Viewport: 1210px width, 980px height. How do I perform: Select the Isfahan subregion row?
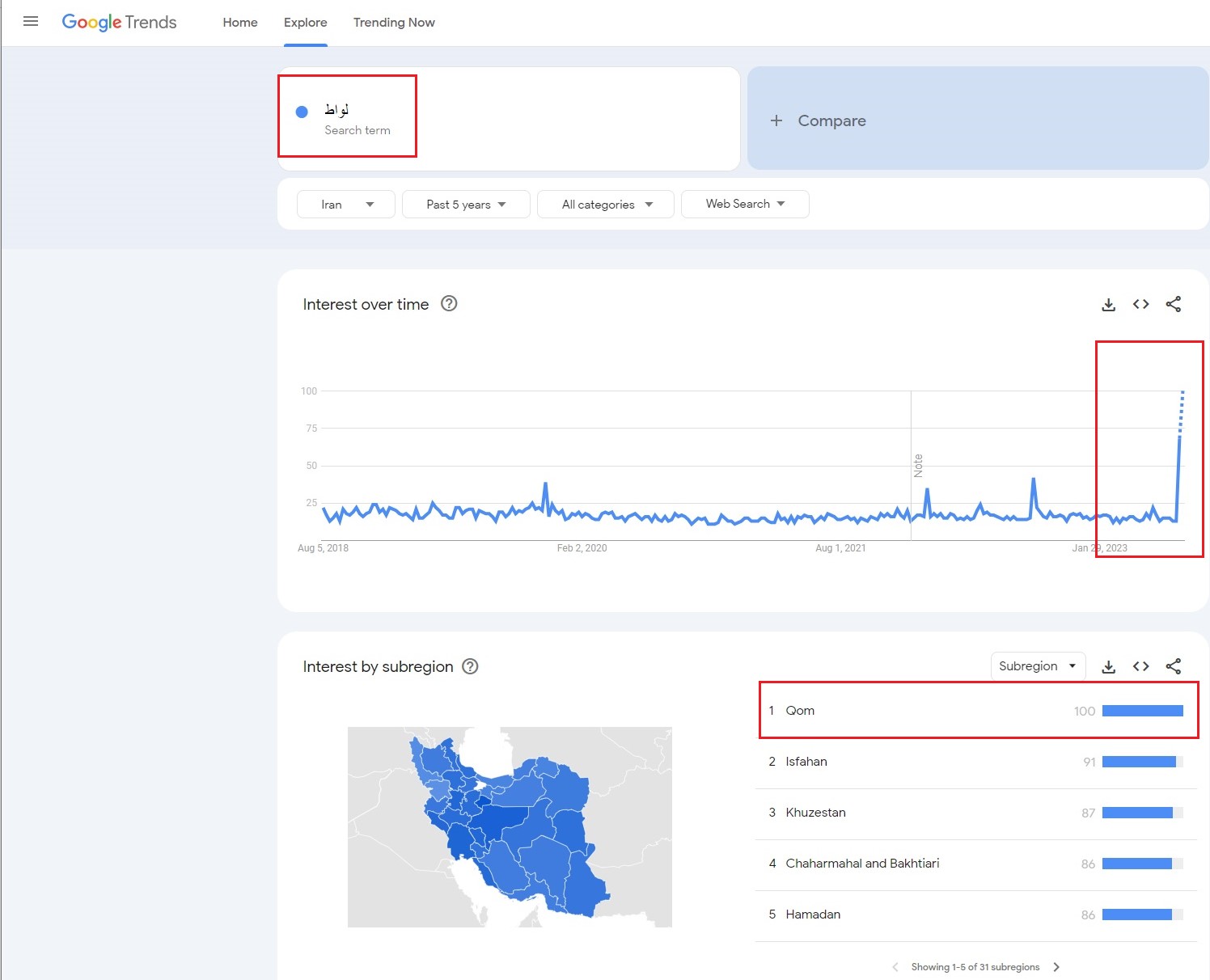976,762
